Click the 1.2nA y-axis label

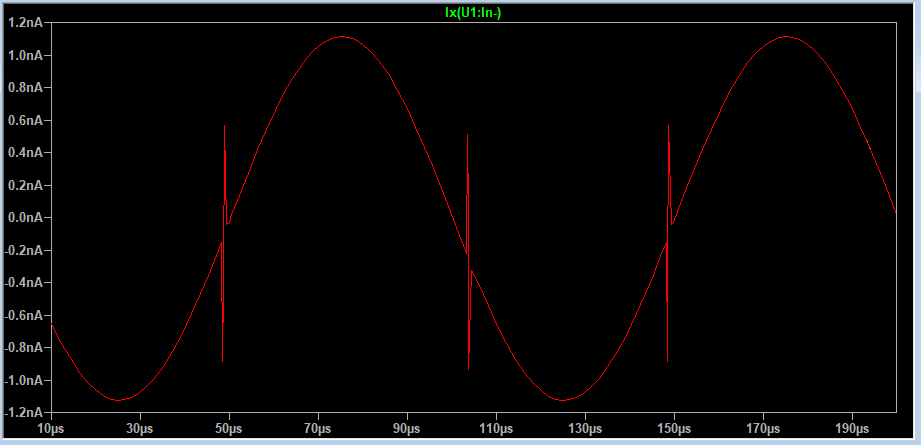tap(25, 23)
